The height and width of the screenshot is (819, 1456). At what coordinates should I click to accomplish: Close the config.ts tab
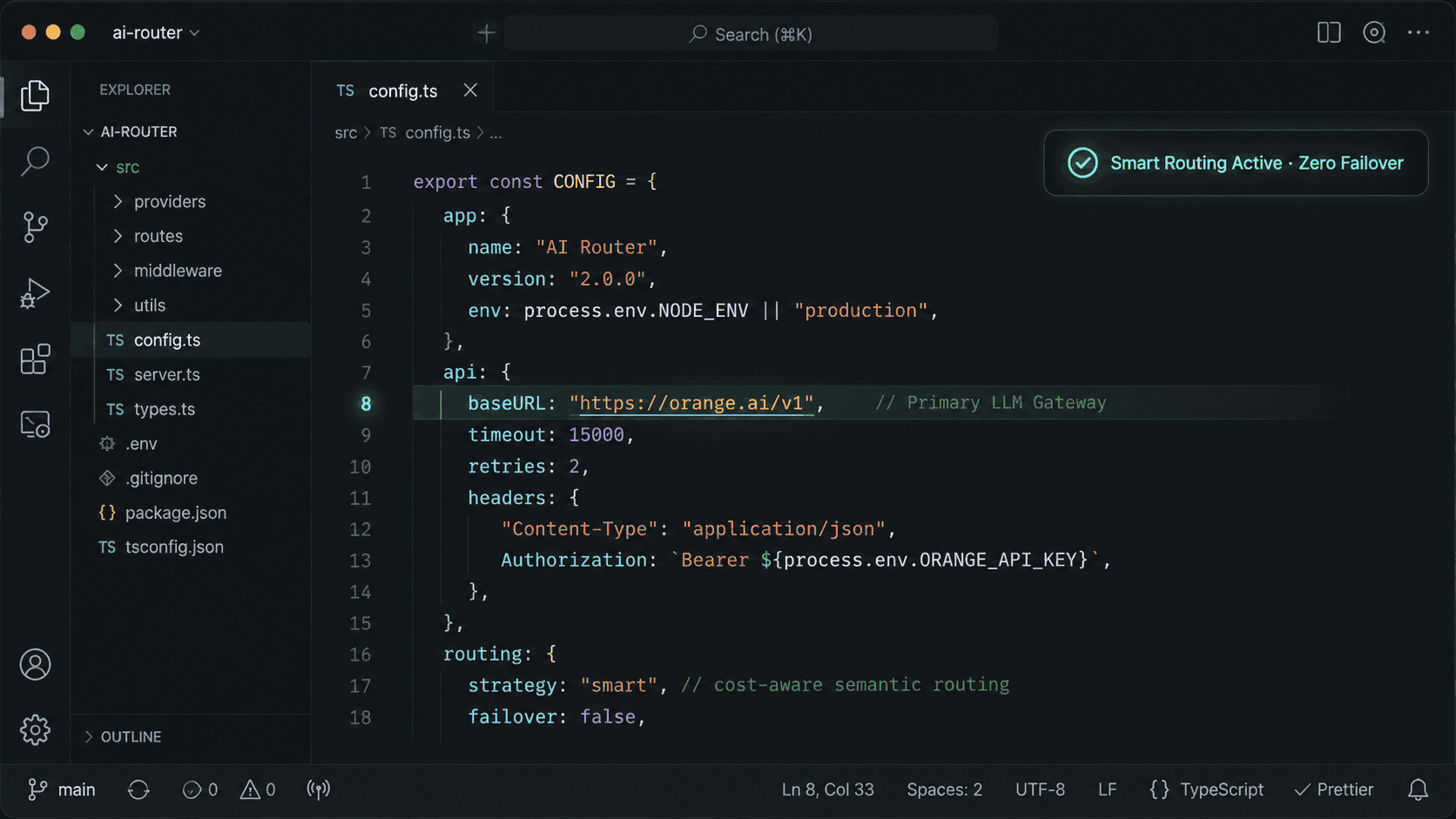[470, 91]
